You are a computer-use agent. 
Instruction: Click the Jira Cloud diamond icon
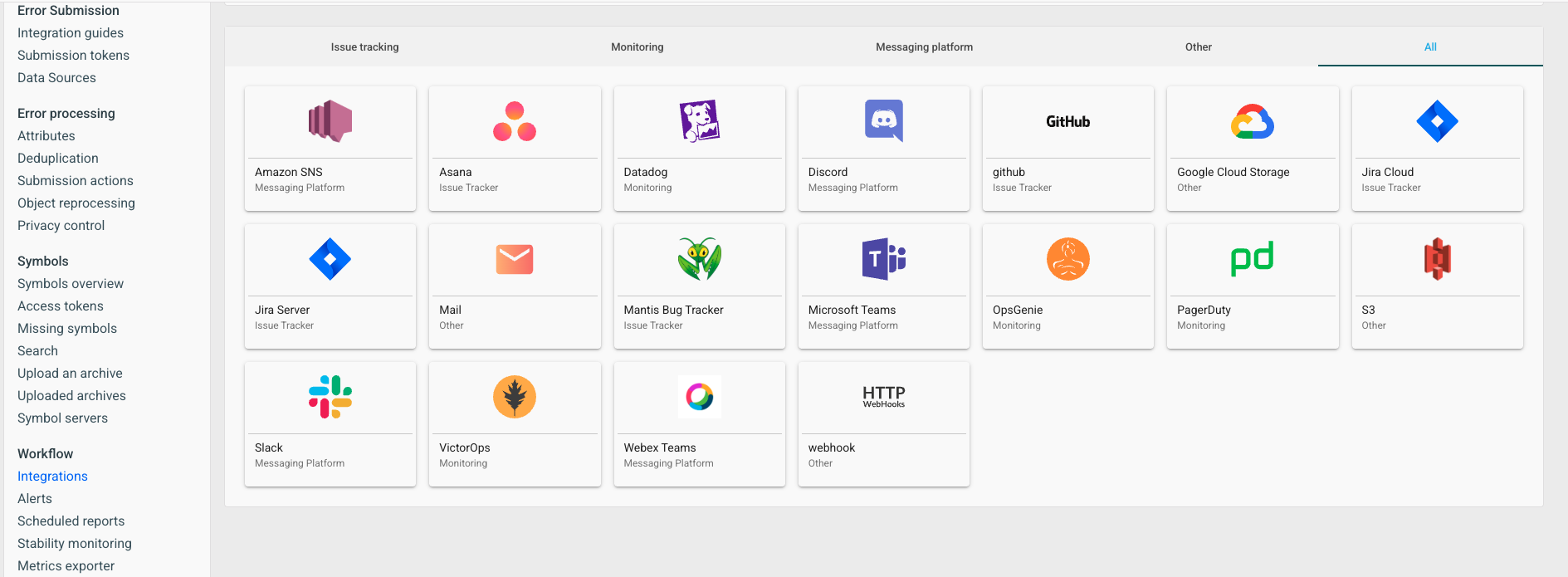pyautogui.click(x=1437, y=121)
